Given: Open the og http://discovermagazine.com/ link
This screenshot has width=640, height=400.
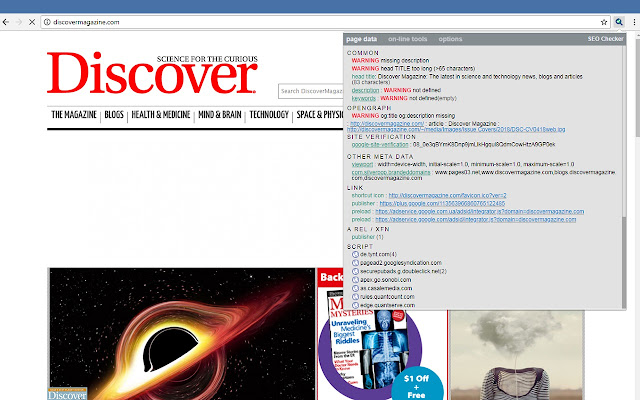Looking at the screenshot, I should 387,124.
